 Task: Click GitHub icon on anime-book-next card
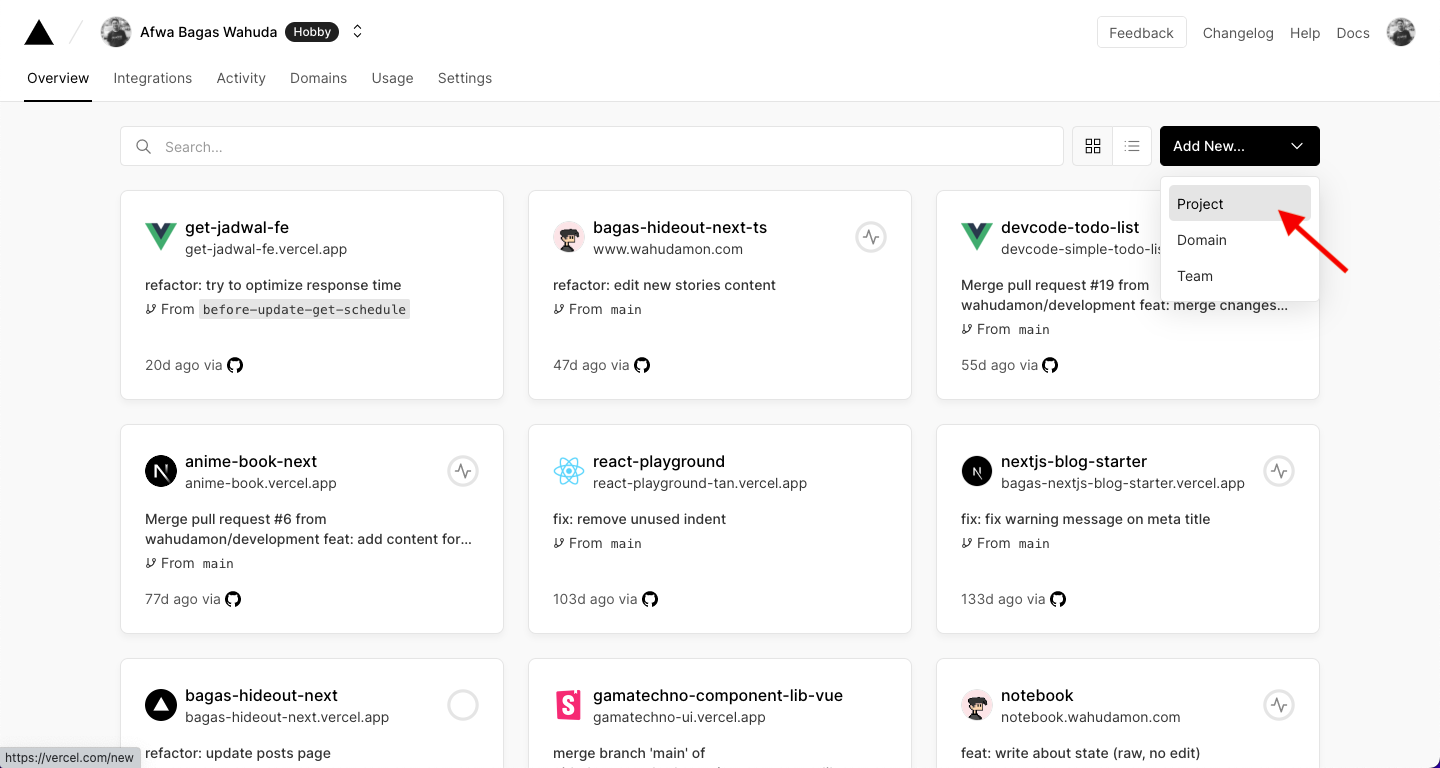(233, 599)
